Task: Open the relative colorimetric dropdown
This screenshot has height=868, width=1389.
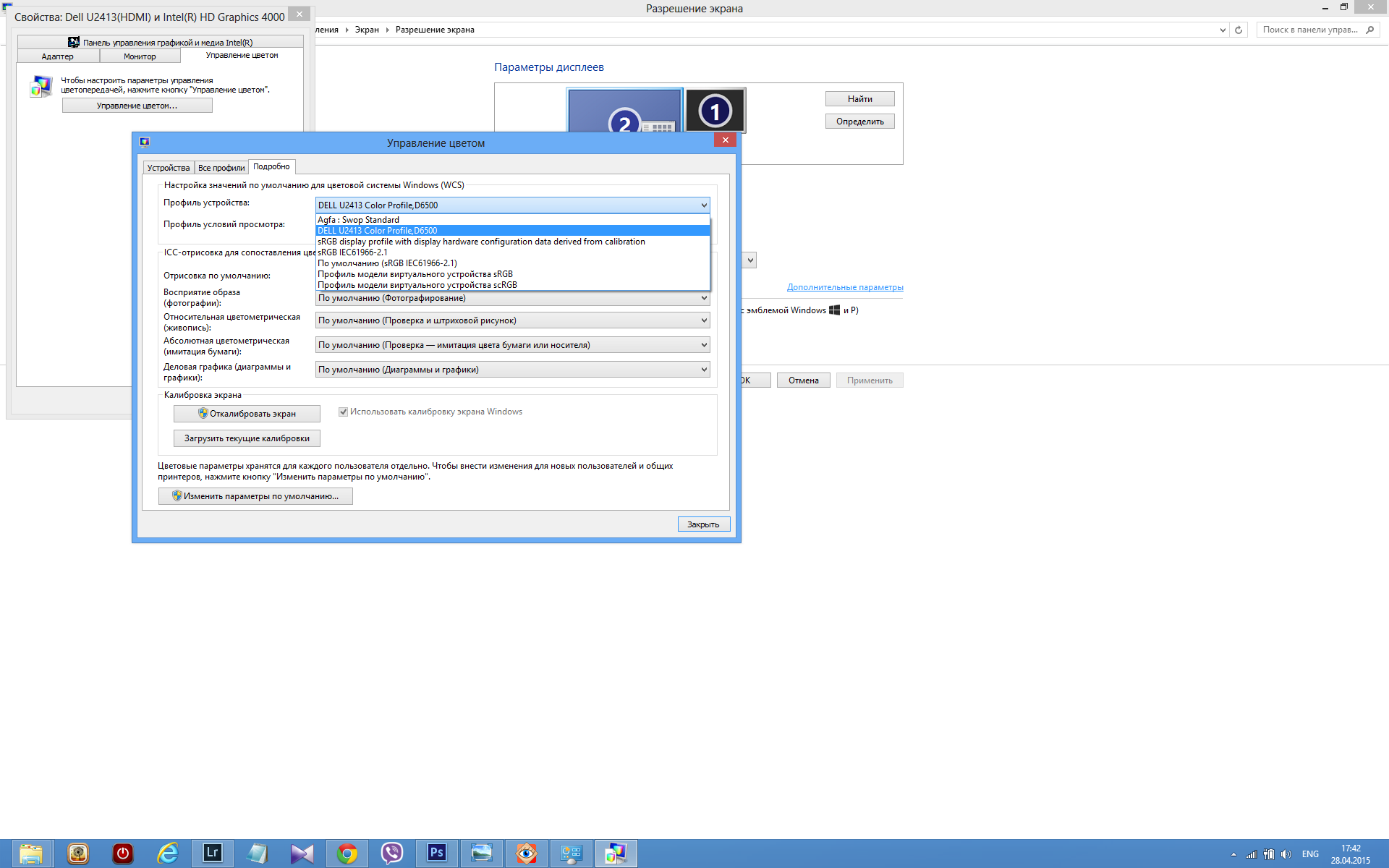Action: (512, 320)
